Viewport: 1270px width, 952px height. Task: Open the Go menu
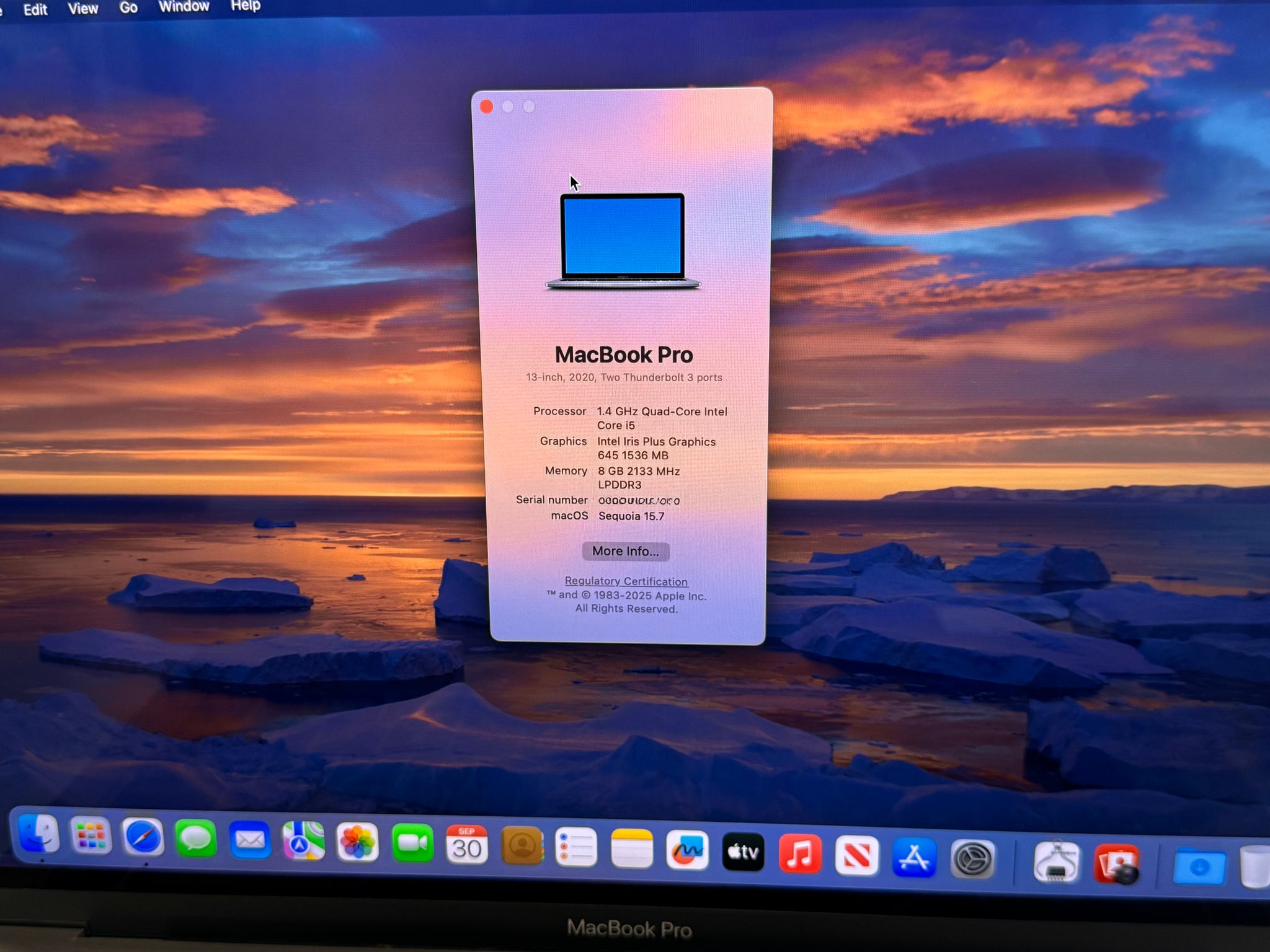[128, 8]
